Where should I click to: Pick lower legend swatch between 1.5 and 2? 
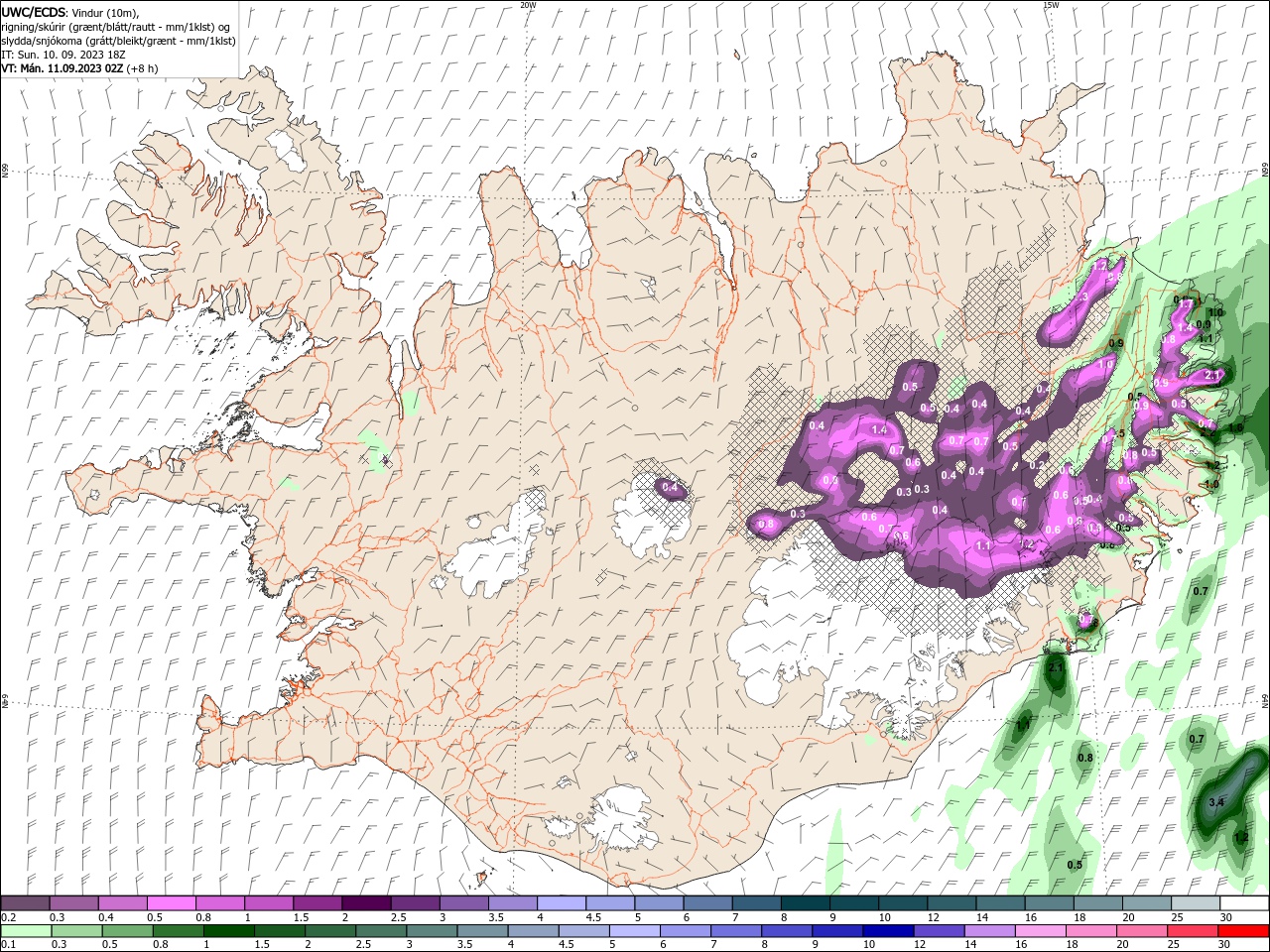pos(281,931)
